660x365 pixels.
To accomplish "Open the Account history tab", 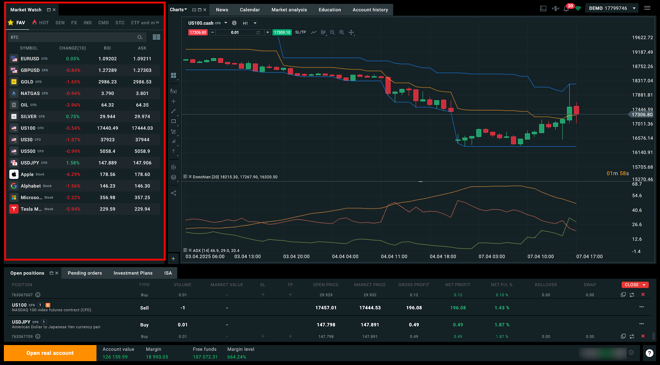I will pos(370,10).
